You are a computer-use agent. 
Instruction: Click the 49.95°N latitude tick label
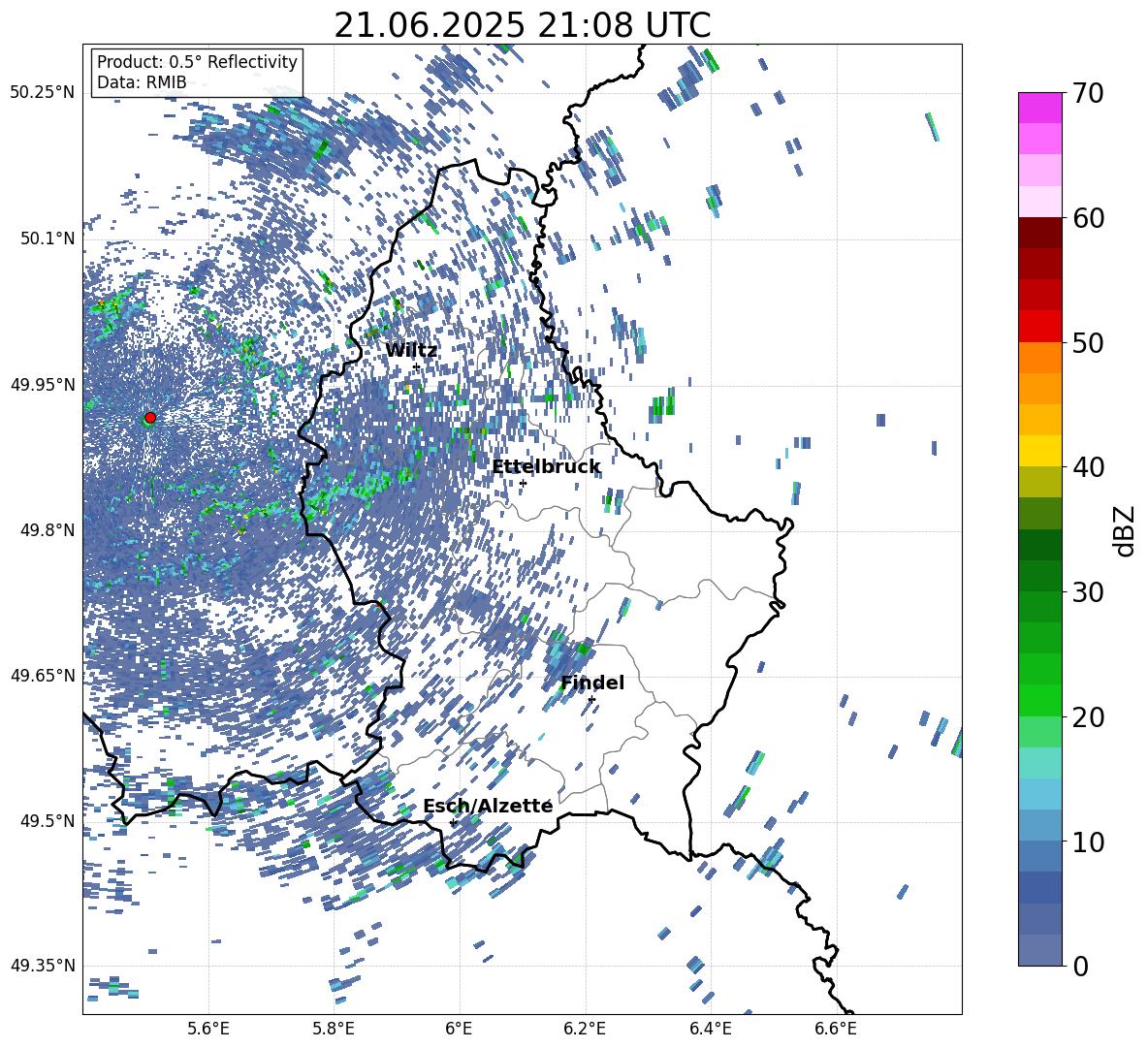(43, 385)
